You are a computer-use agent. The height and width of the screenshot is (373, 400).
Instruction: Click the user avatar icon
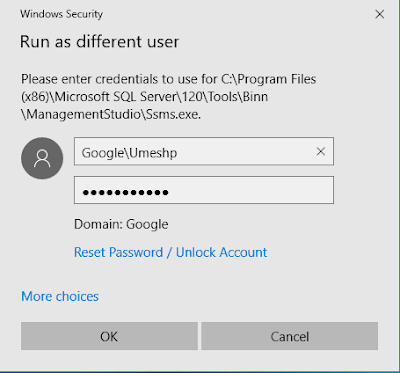(42, 158)
